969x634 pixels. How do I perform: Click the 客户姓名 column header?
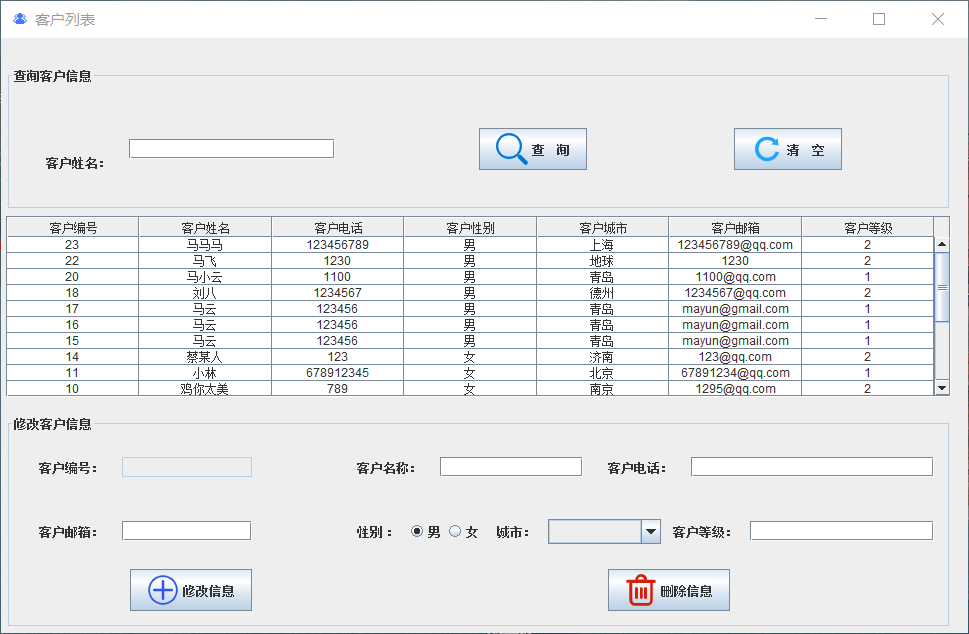click(205, 227)
